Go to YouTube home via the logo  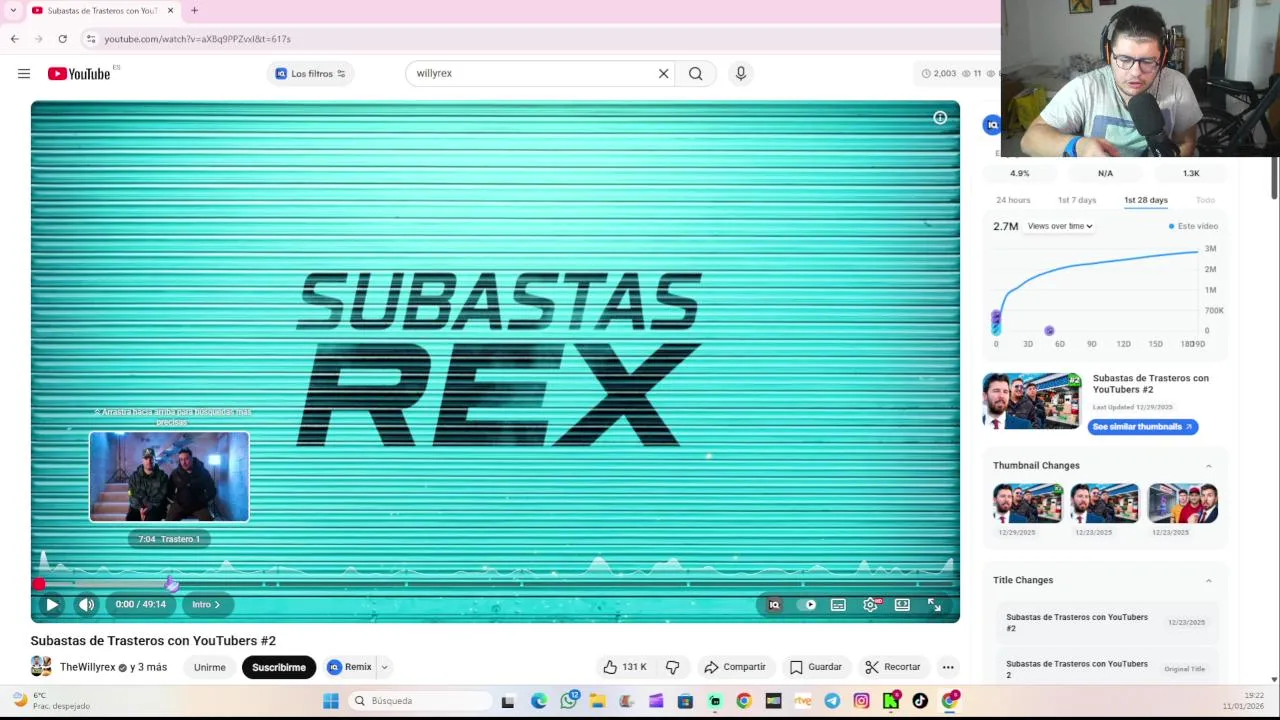[x=79, y=73]
